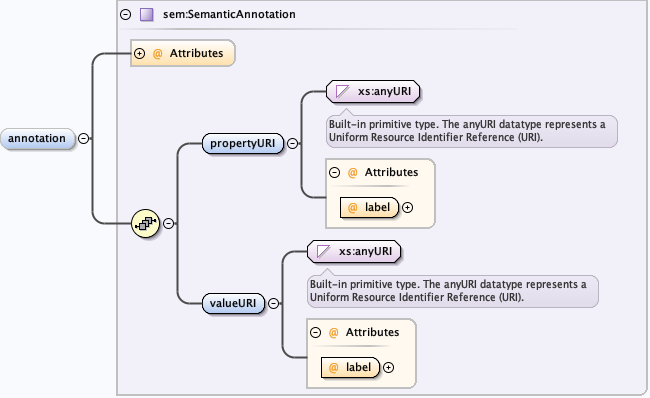
Task: Collapse the sequence compositor children
Action: point(168,223)
